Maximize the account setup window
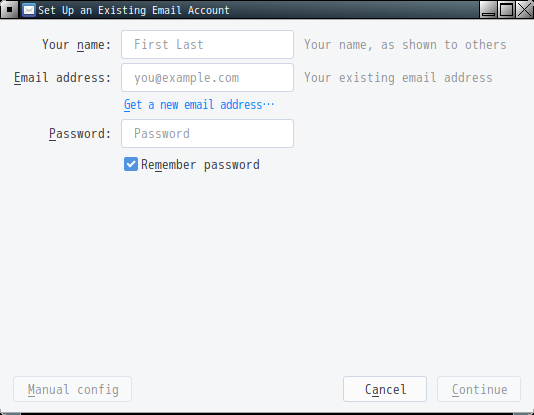This screenshot has width=534, height=415. click(506, 10)
